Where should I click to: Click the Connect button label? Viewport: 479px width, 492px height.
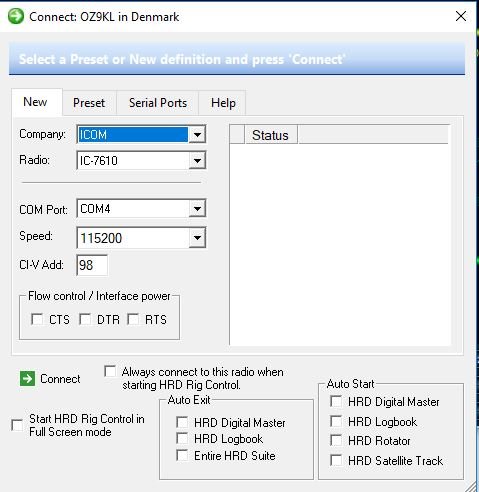[x=60, y=379]
